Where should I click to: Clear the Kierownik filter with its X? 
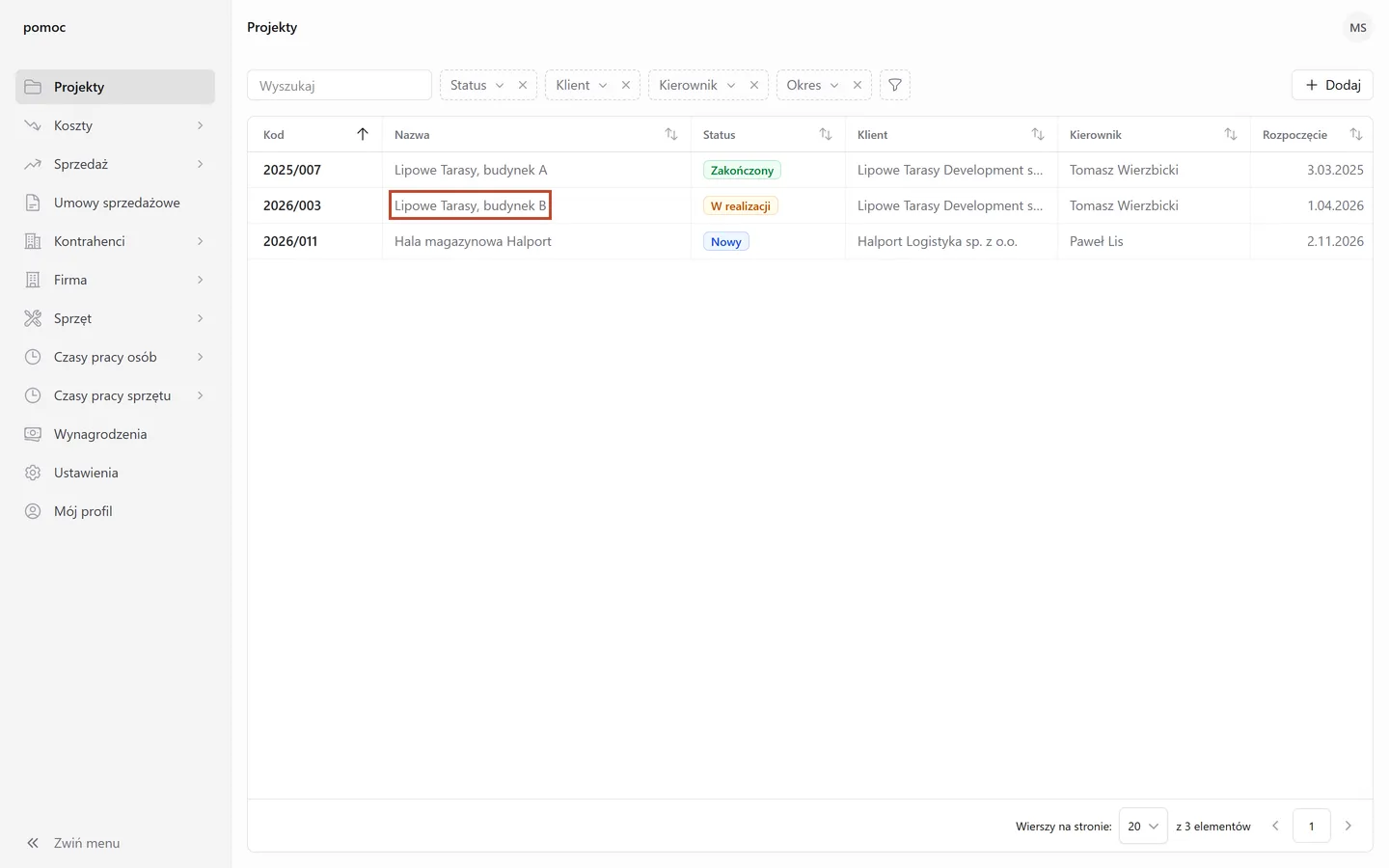pos(754,85)
